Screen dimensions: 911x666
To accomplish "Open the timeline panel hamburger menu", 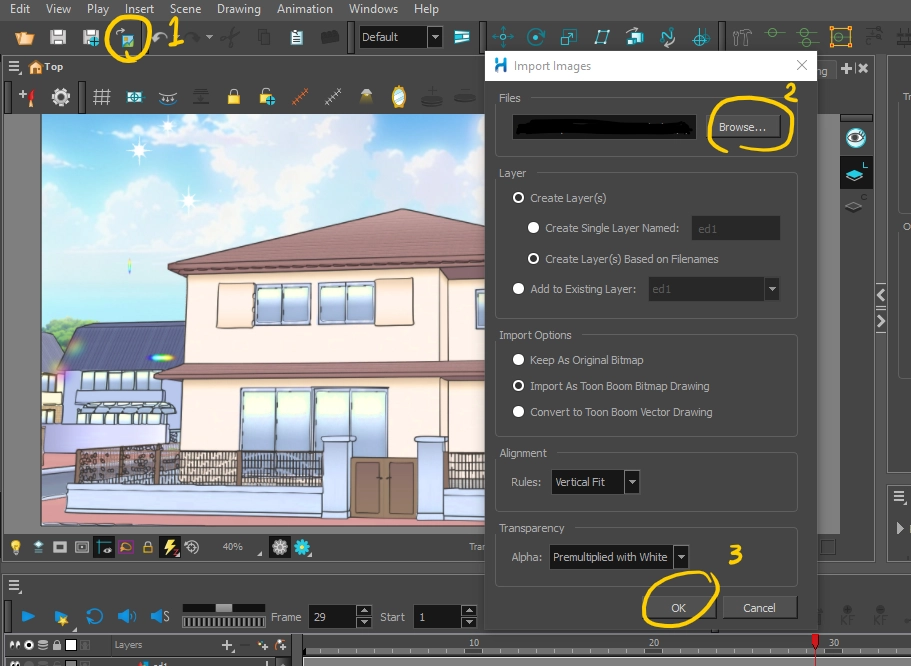I will coord(15,586).
